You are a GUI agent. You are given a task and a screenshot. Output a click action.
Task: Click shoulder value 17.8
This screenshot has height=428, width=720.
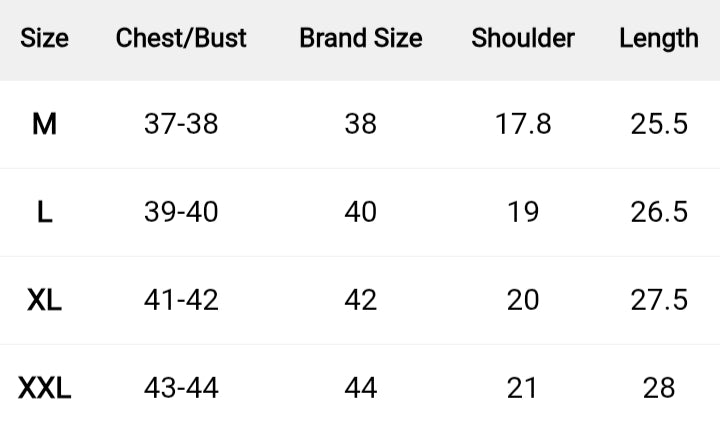pos(523,124)
